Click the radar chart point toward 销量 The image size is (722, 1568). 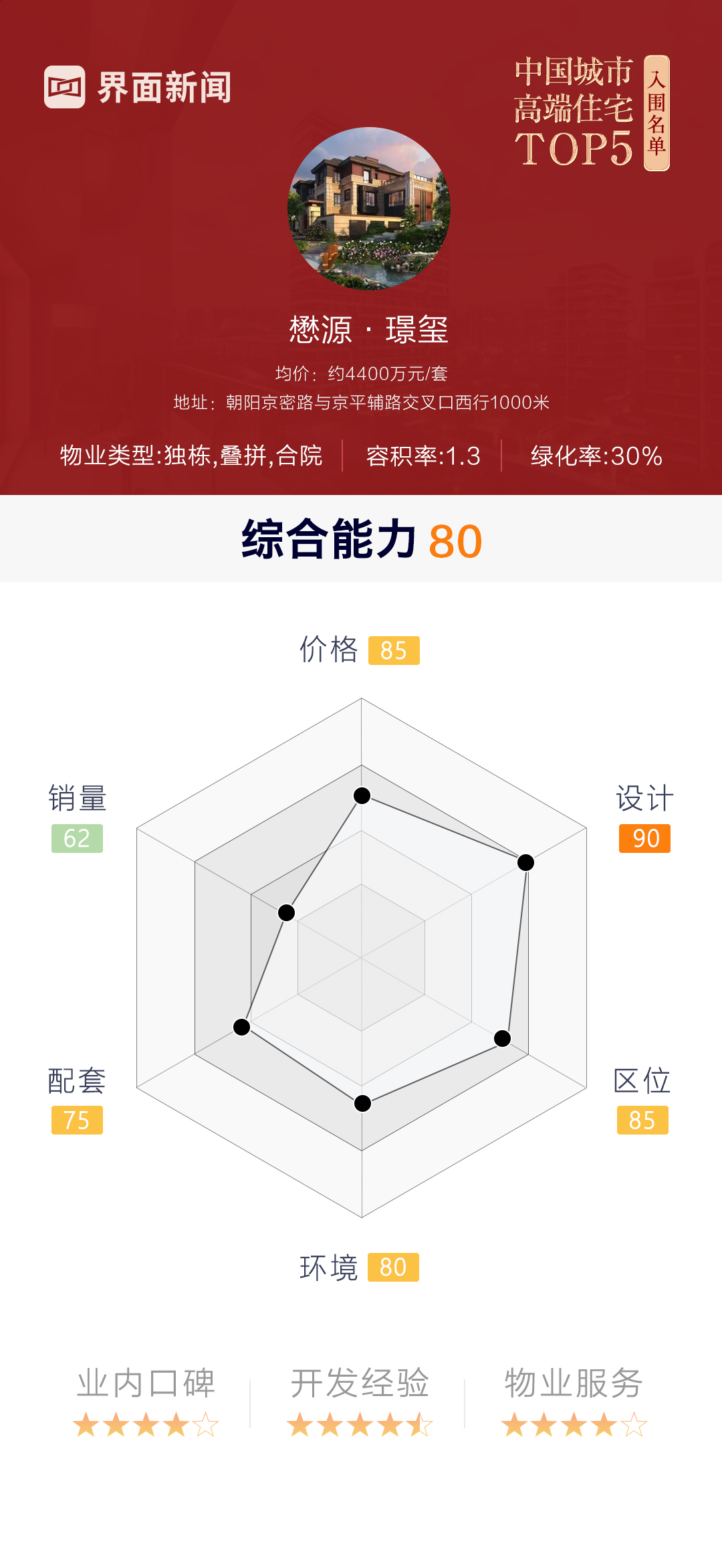pyautogui.click(x=286, y=912)
